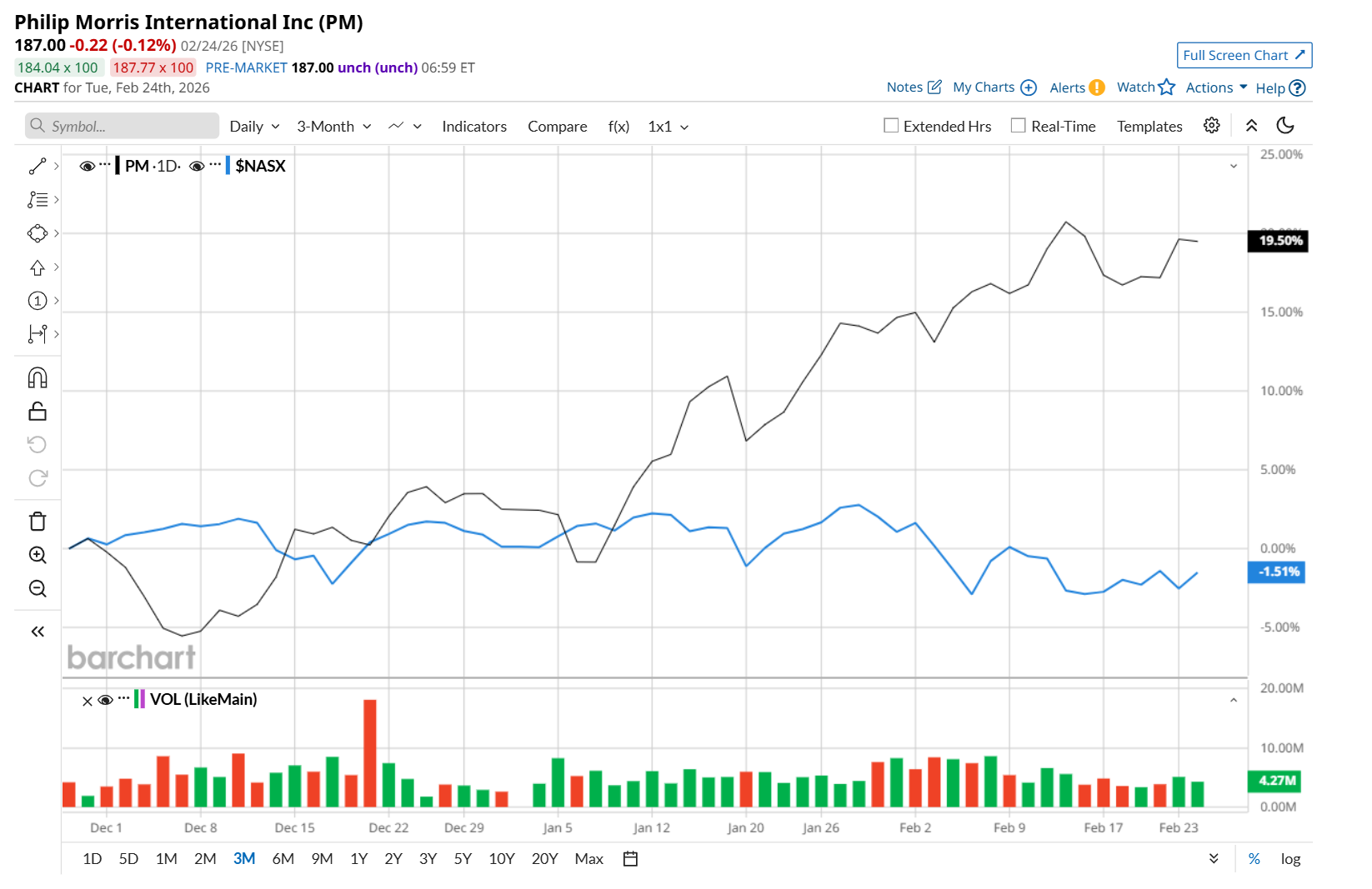The height and width of the screenshot is (889, 1372).
Task: Open VOL indicator options ellipsis
Action: tap(123, 698)
